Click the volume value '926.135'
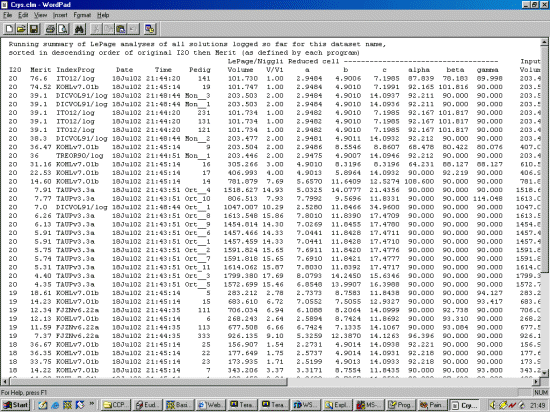 242,336
